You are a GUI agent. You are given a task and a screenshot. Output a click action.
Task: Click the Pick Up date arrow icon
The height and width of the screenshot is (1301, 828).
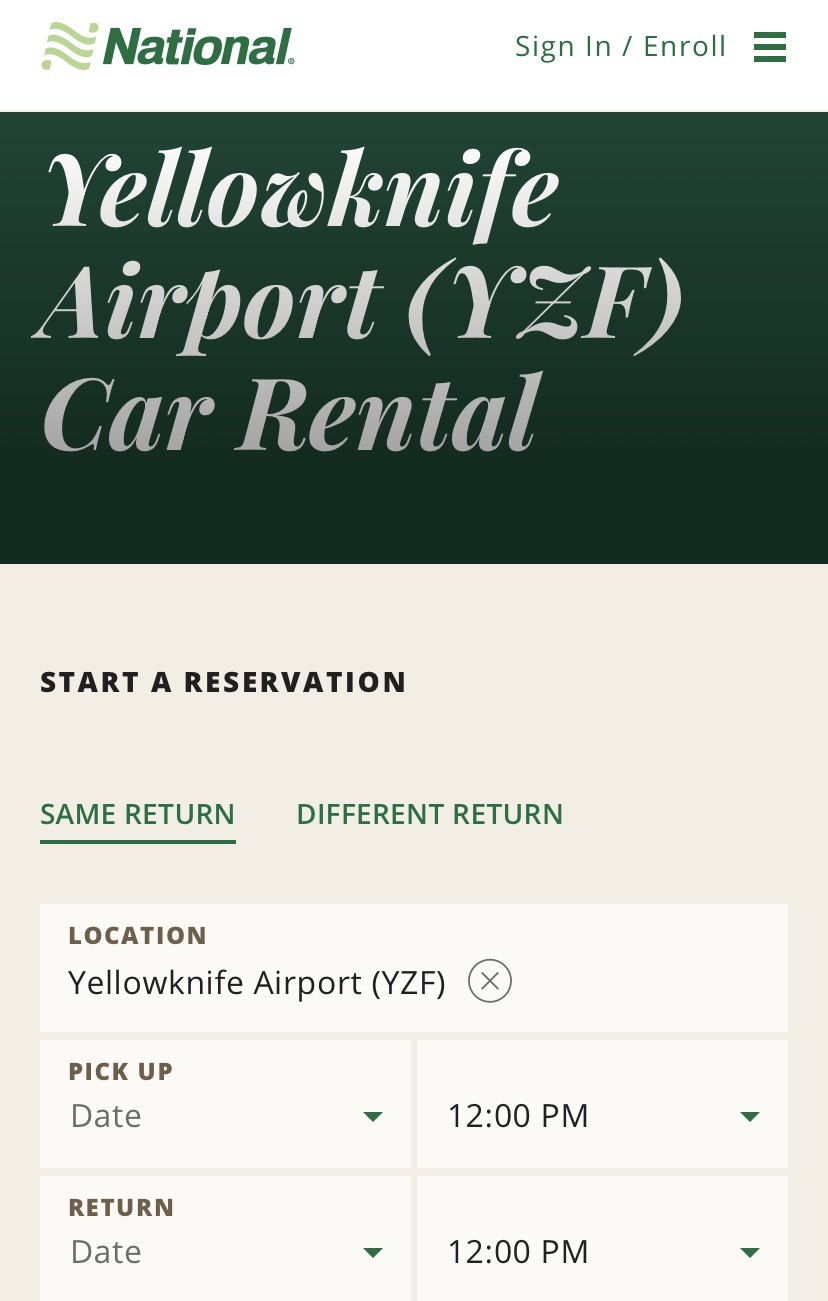373,1116
